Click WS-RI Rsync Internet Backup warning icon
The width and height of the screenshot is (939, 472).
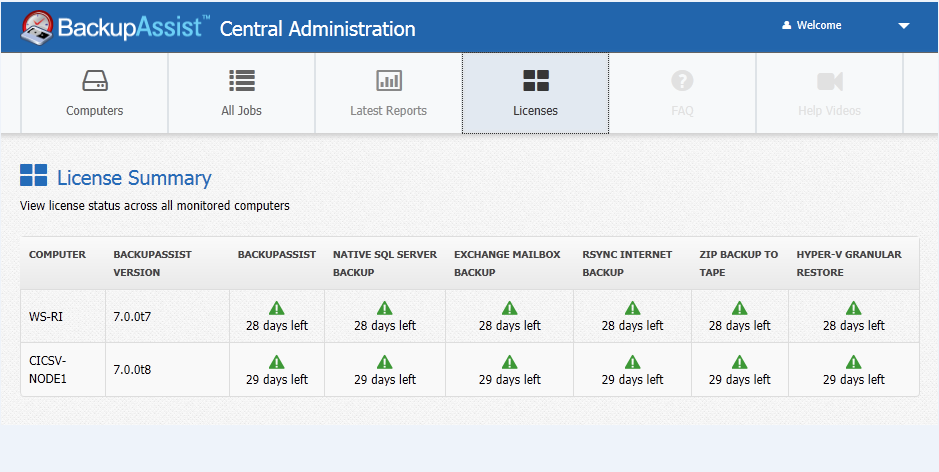(632, 308)
